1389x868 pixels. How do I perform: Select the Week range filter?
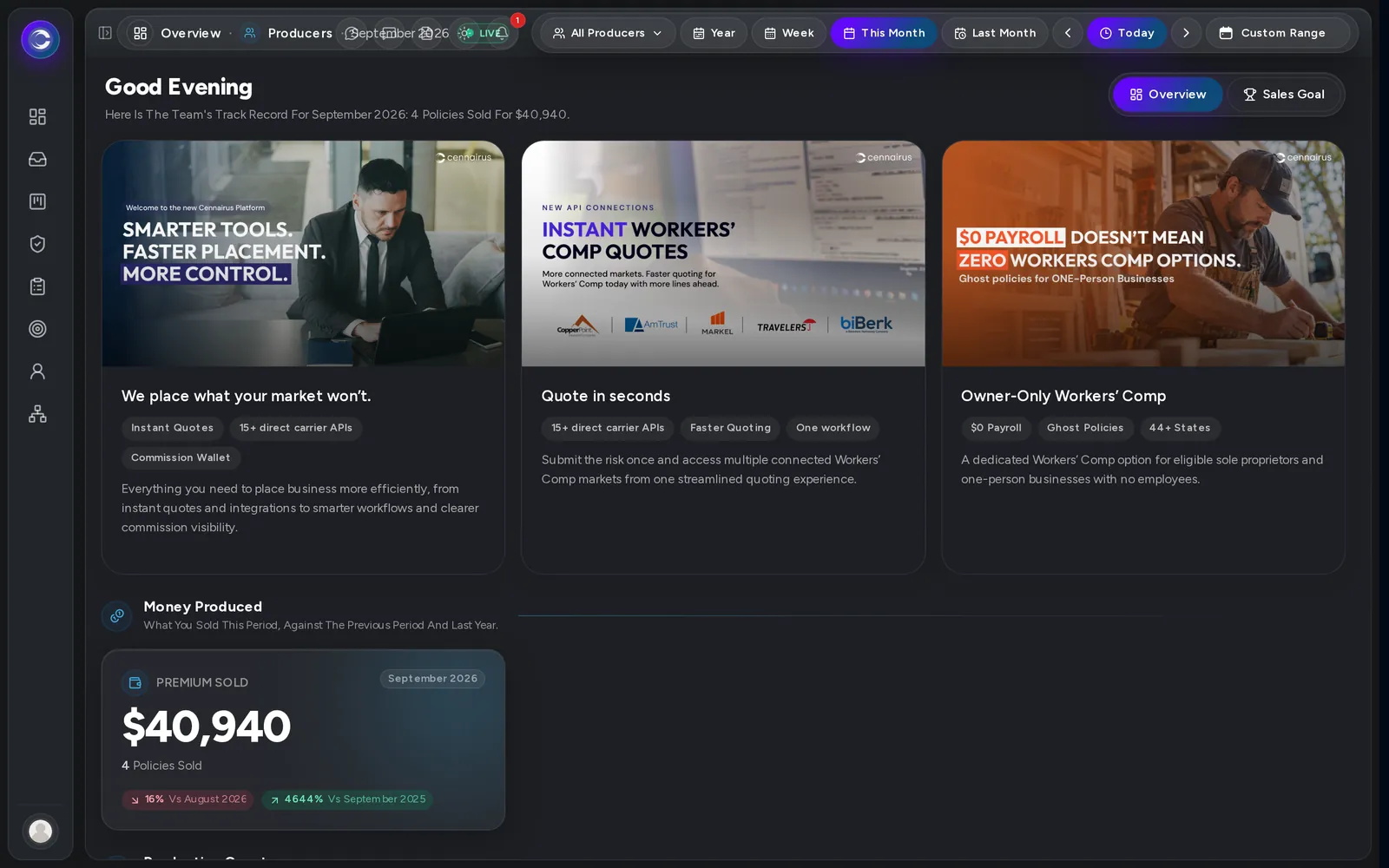coord(789,33)
